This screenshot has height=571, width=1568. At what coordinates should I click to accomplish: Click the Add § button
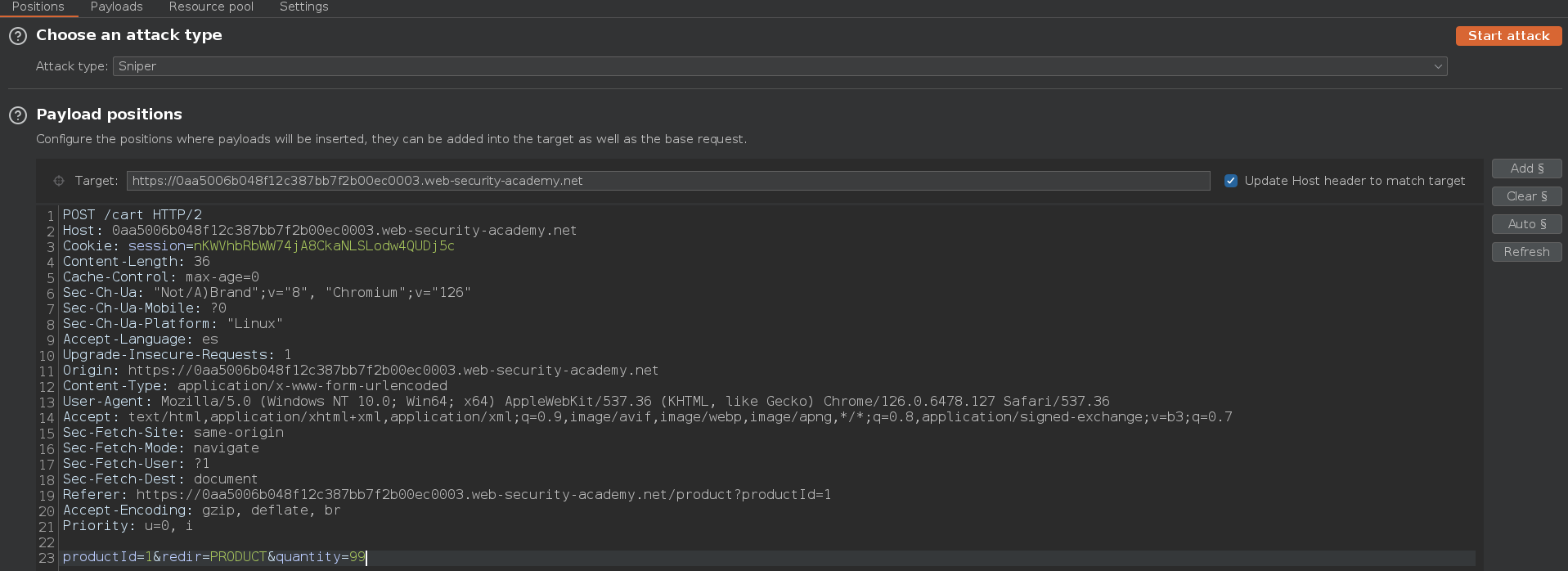click(x=1526, y=169)
